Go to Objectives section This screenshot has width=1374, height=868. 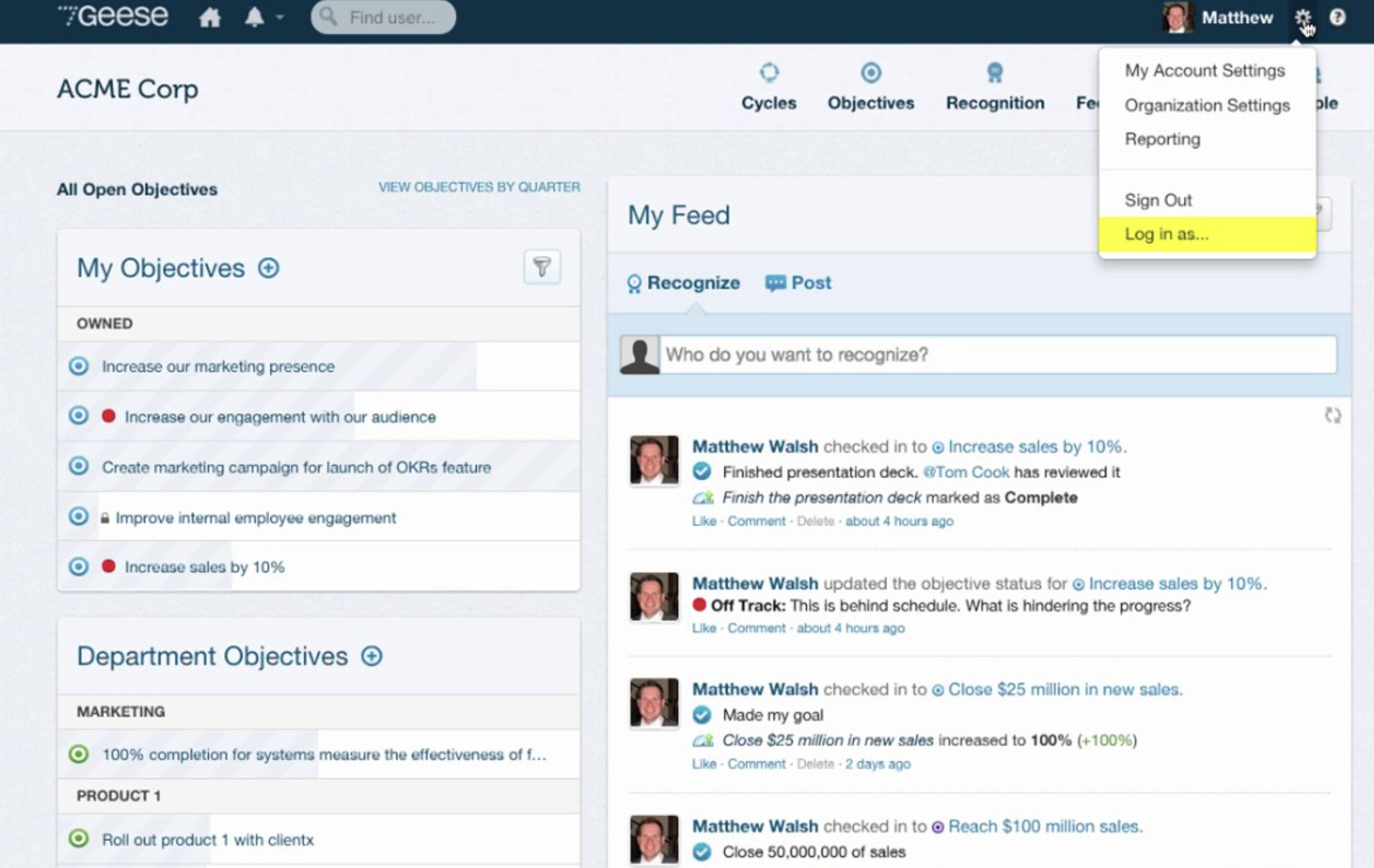(871, 87)
